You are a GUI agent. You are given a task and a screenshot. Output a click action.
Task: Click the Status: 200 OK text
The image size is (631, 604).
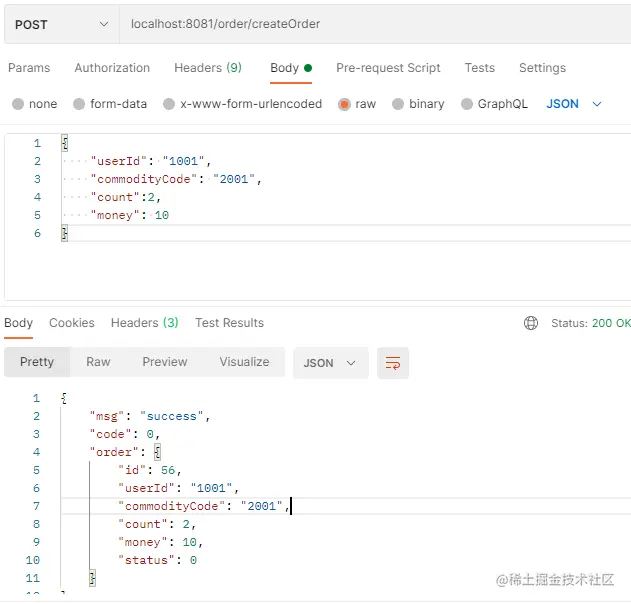(591, 323)
